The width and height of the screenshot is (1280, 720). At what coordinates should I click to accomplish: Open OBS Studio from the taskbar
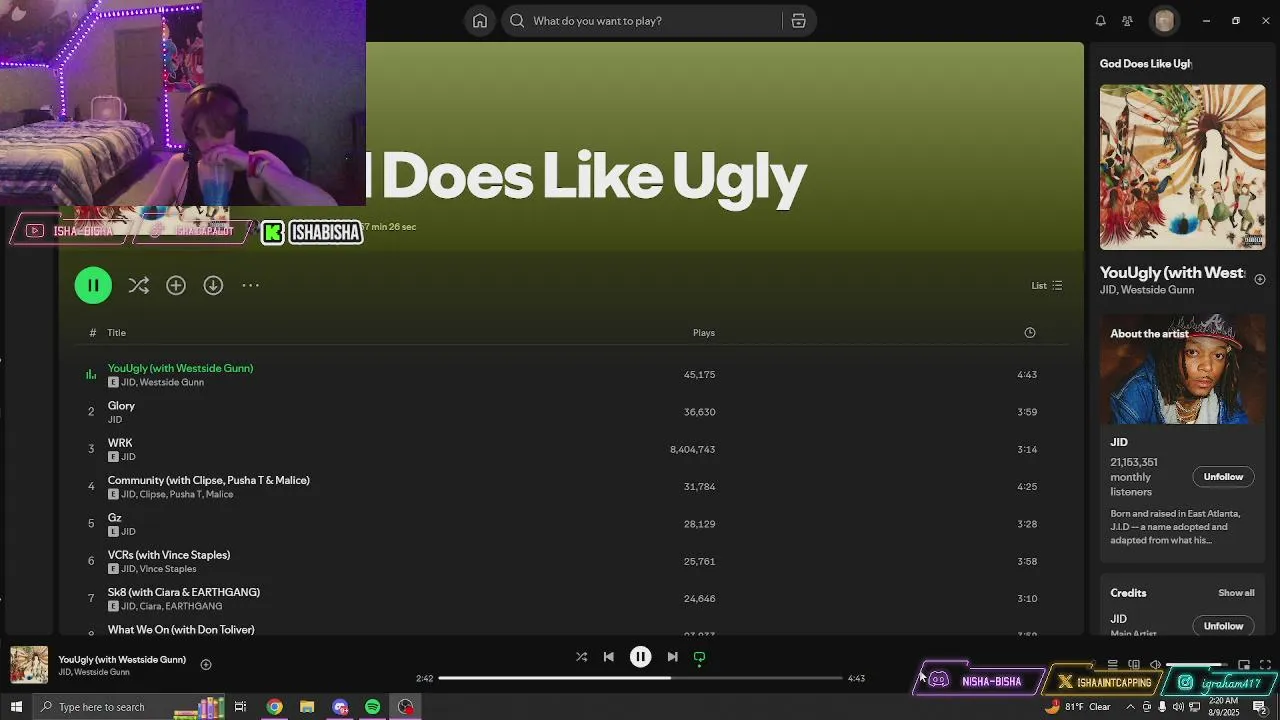(405, 707)
